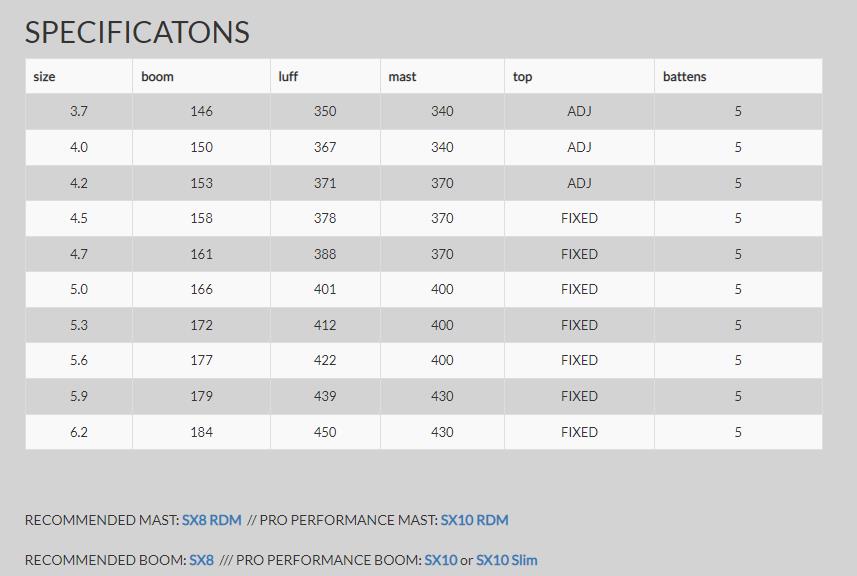Click mast value 430 in the 5.9 row
Image resolution: width=857 pixels, height=576 pixels.
pyautogui.click(x=442, y=396)
